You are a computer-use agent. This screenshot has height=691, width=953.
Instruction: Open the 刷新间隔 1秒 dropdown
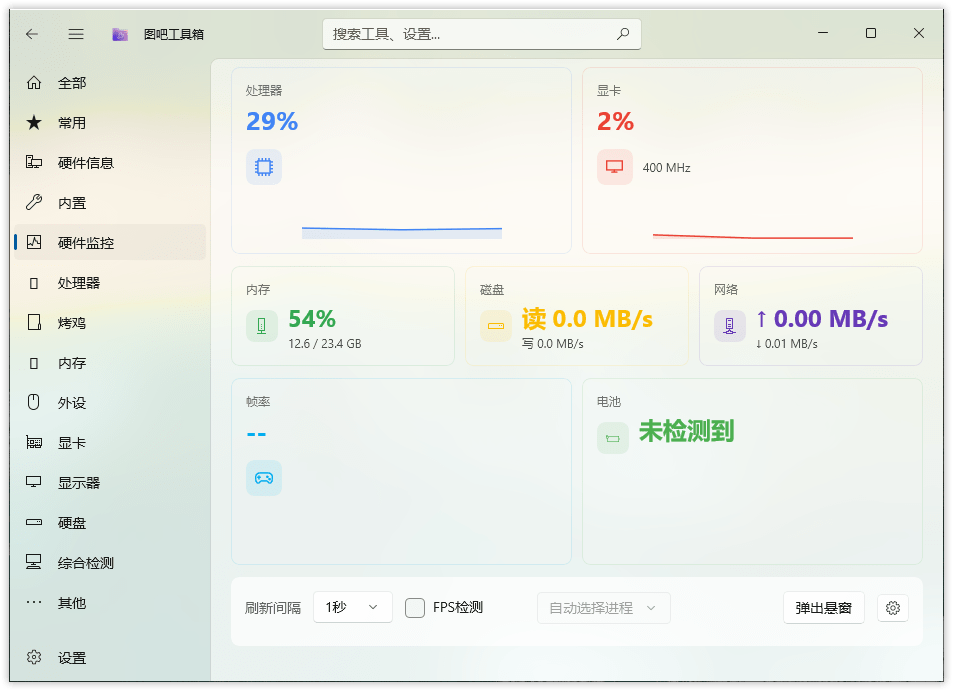coord(353,607)
